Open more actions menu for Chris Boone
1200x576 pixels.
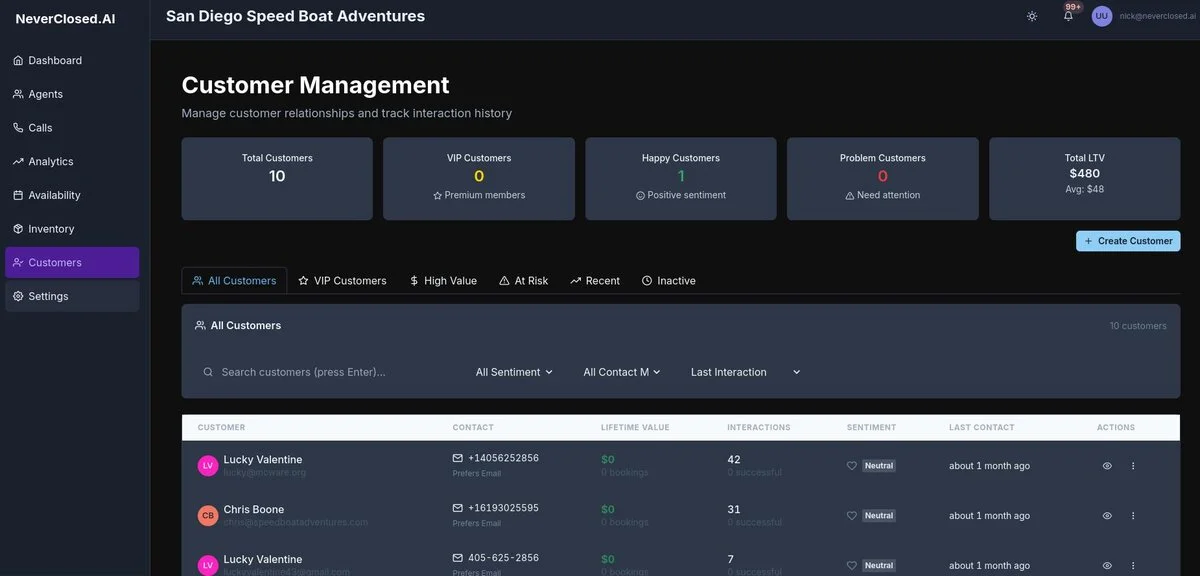[x=1133, y=516]
